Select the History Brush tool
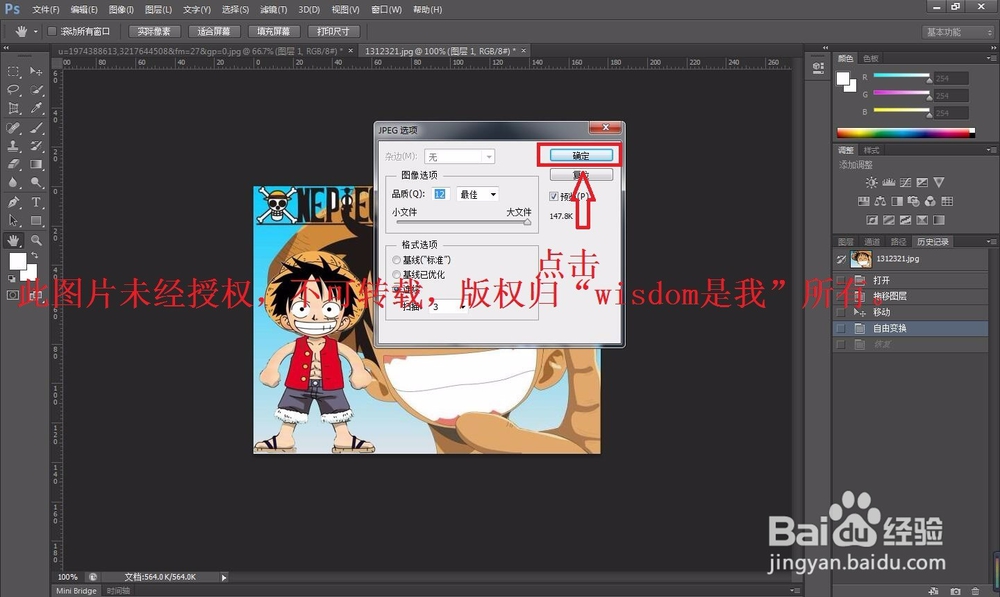1000x597 pixels. tap(36, 146)
